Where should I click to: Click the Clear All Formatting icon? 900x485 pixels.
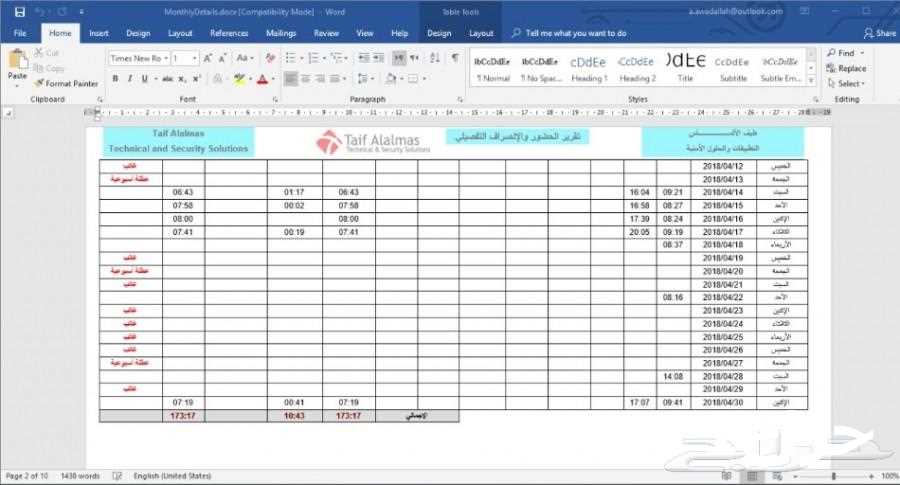point(270,58)
